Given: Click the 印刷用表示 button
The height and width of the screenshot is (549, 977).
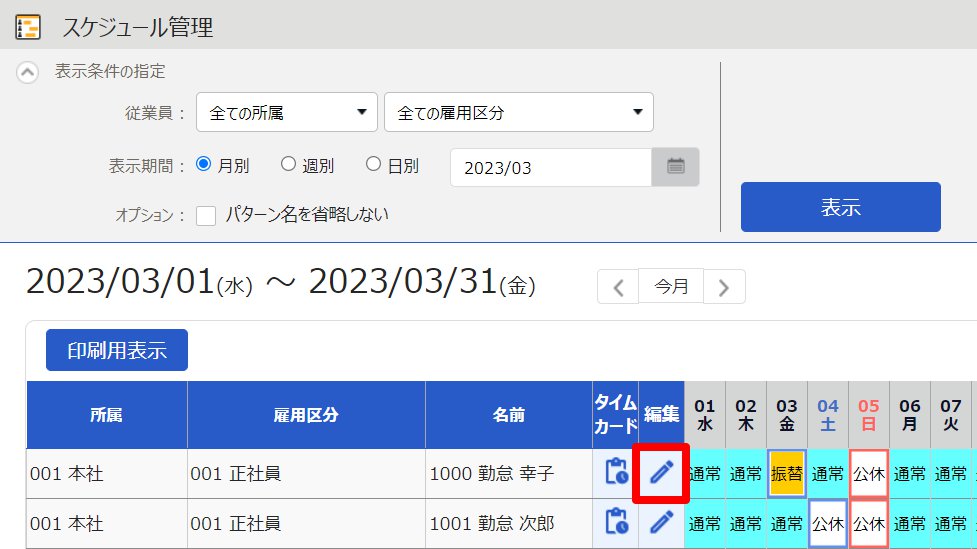Looking at the screenshot, I should tap(117, 350).
